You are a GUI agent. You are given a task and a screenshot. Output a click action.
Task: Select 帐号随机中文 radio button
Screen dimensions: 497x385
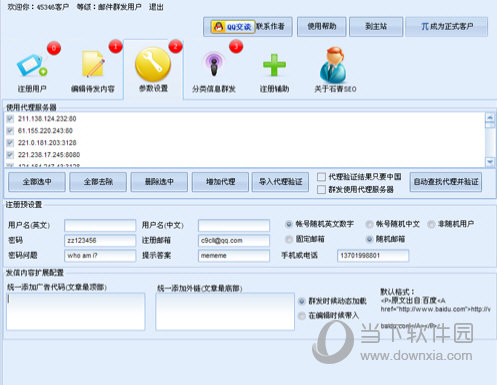pyautogui.click(x=369, y=224)
